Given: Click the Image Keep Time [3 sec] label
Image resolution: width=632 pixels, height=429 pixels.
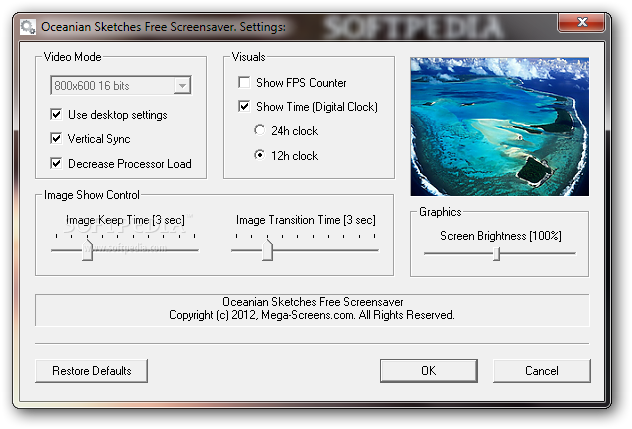Looking at the screenshot, I should (x=125, y=220).
